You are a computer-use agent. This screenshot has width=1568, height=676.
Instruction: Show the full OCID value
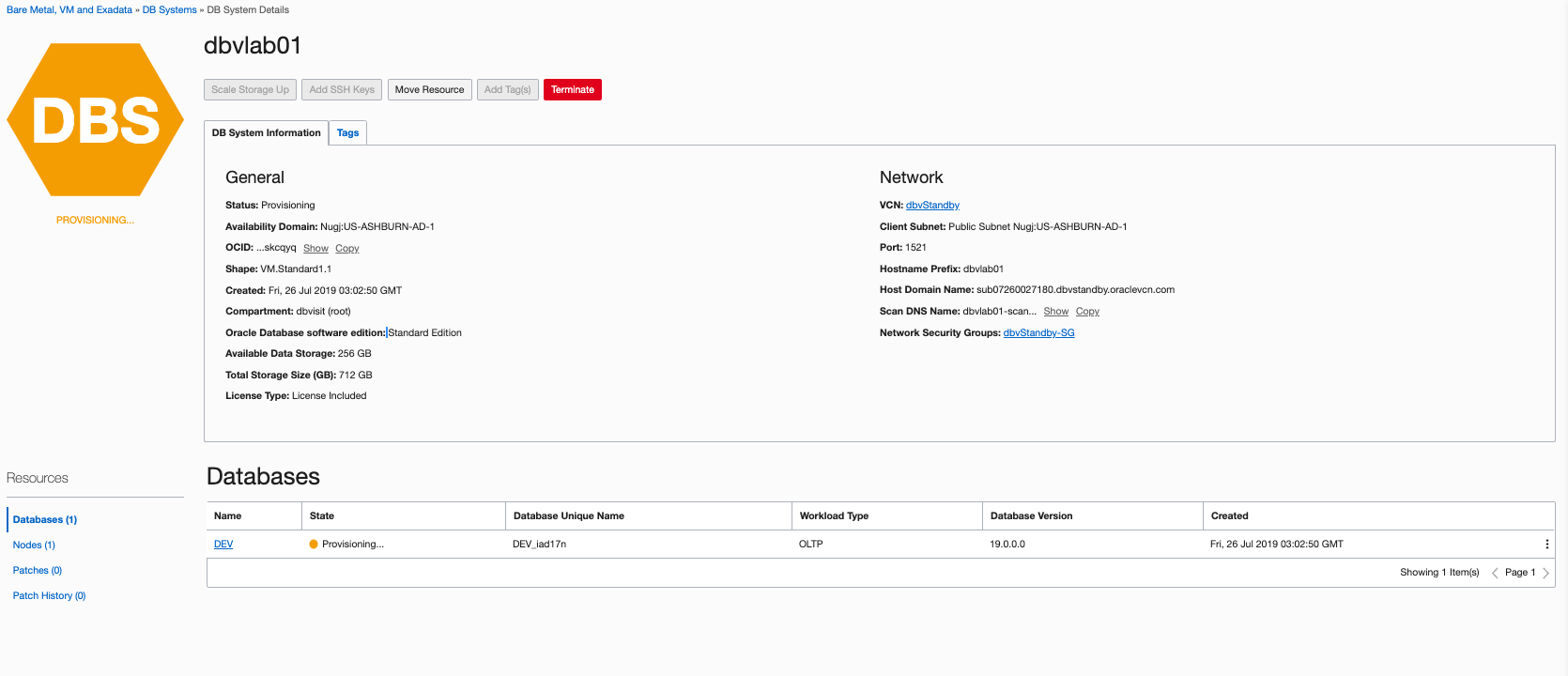point(315,249)
